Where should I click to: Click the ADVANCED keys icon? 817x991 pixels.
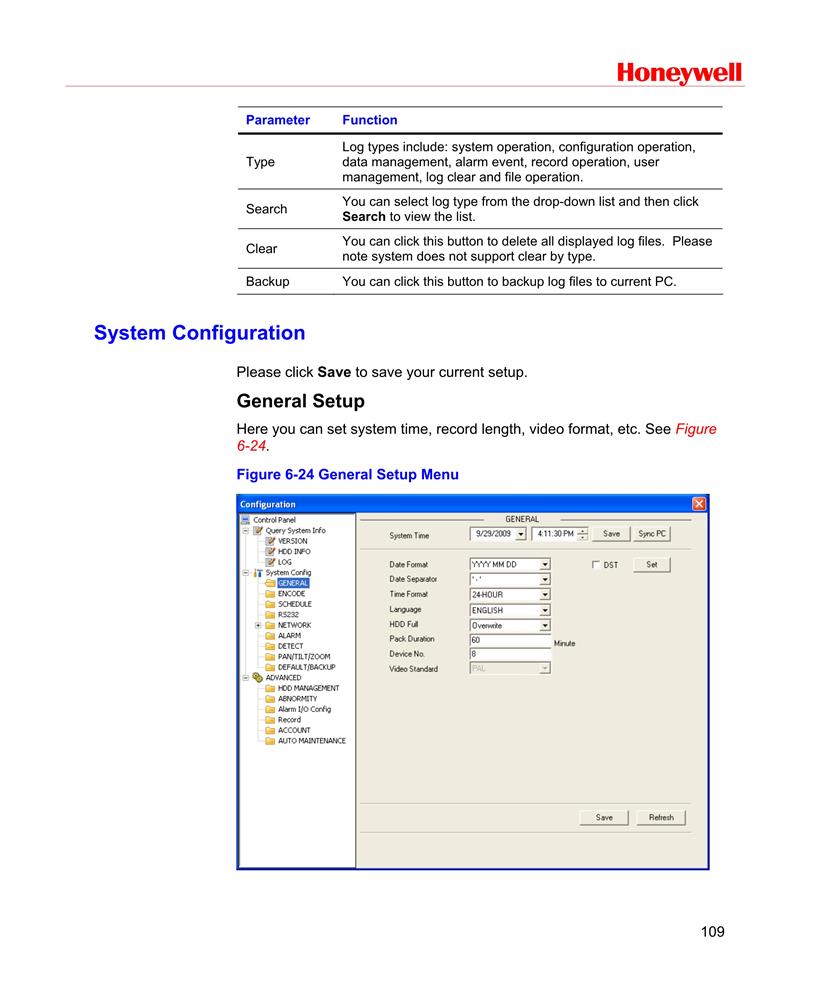258,678
